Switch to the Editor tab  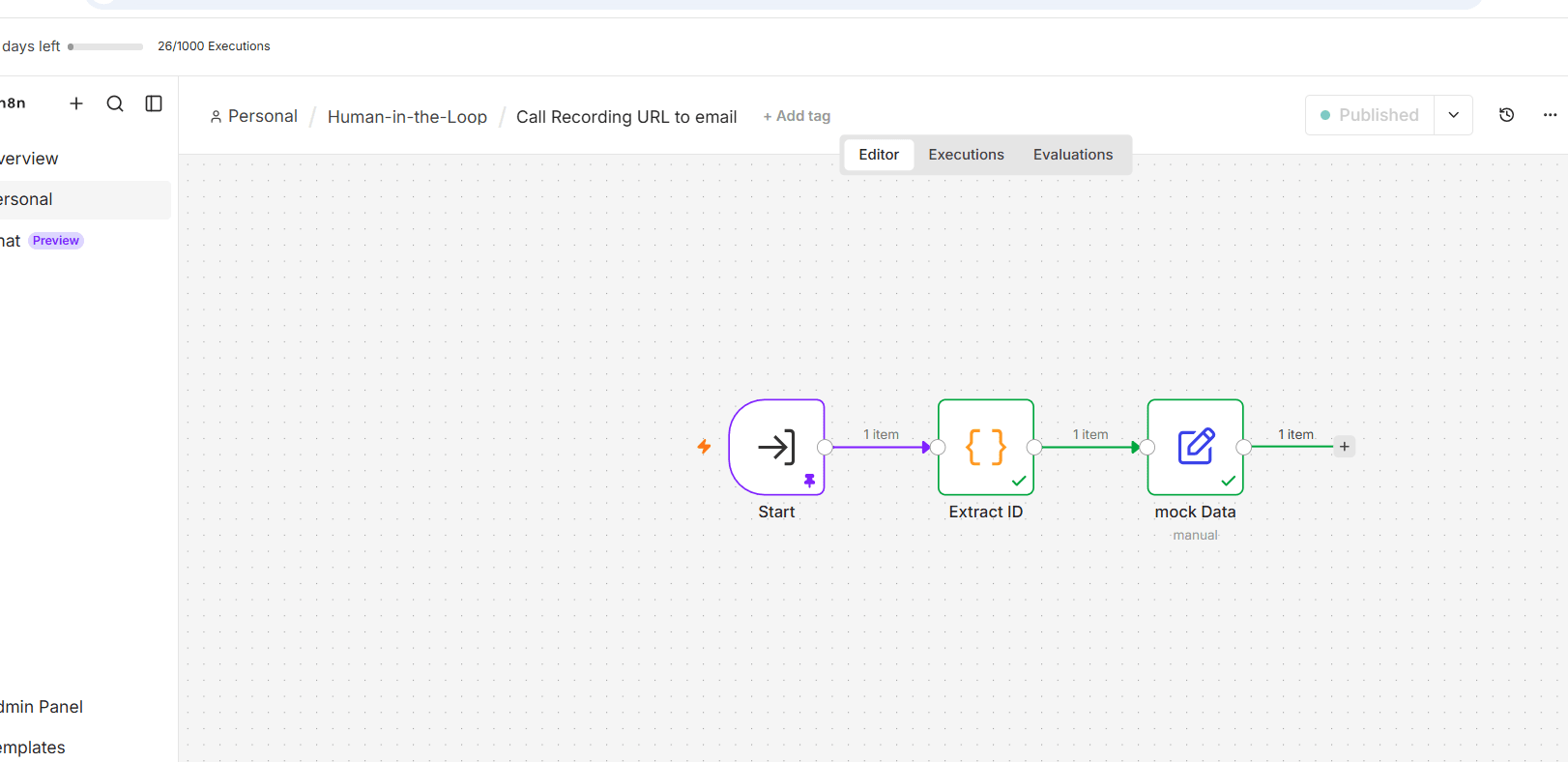click(879, 155)
